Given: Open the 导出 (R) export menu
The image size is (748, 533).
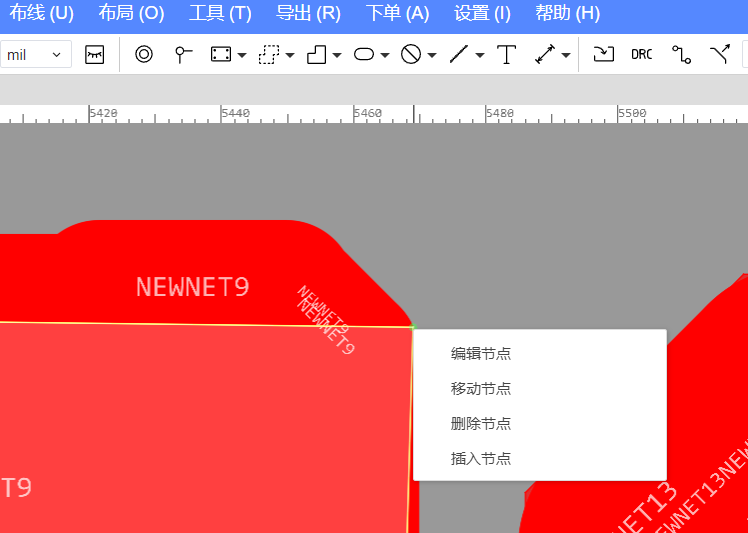Looking at the screenshot, I should click(308, 13).
